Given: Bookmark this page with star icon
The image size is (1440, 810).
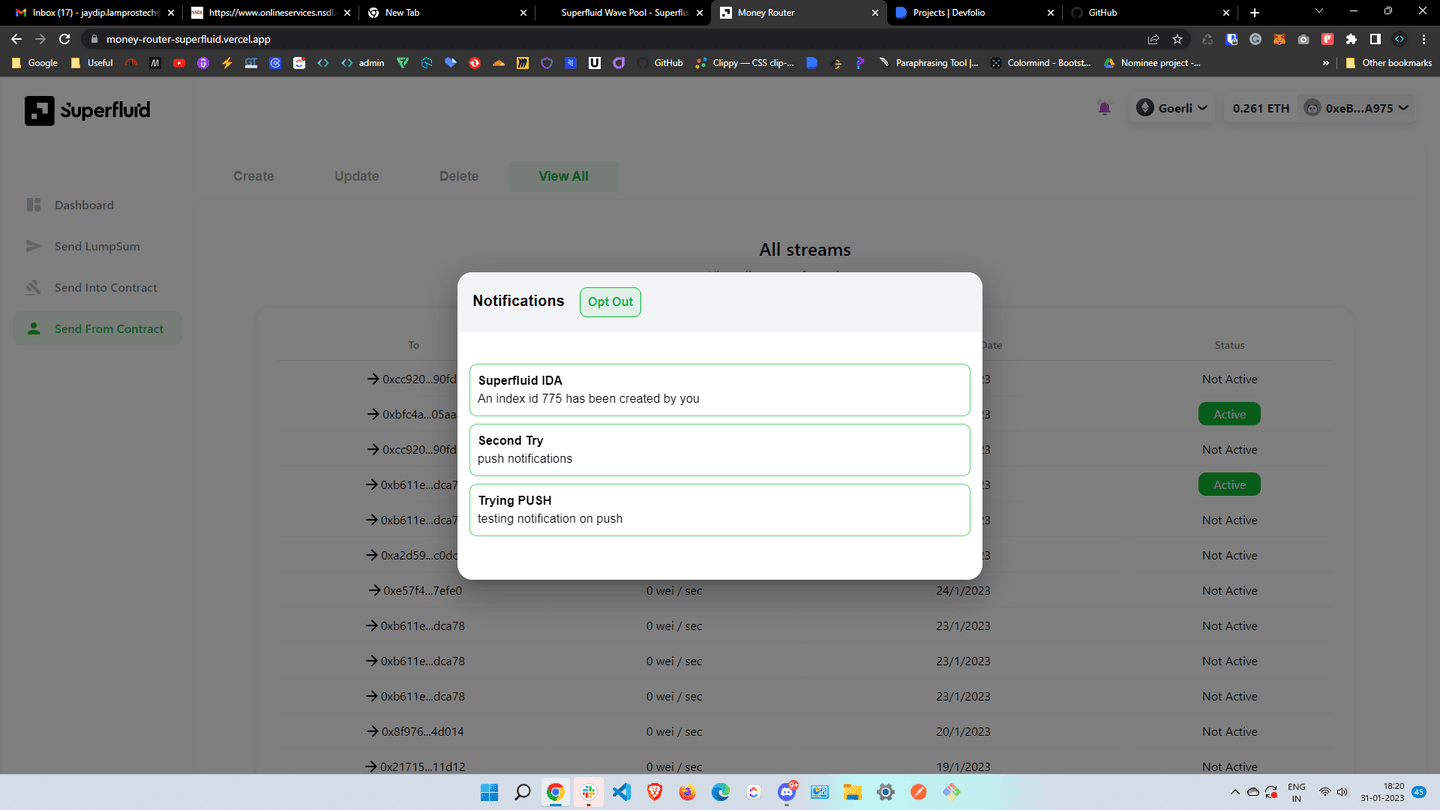Looking at the screenshot, I should (1177, 39).
